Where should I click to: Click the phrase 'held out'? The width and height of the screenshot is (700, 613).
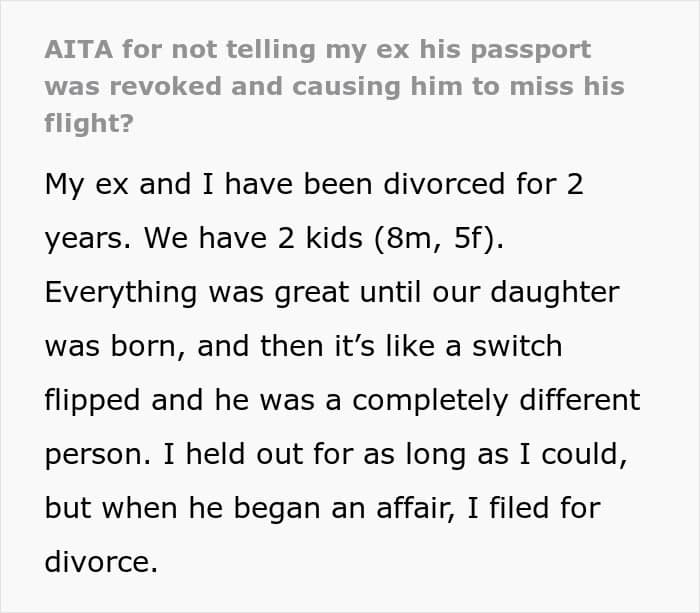(244, 454)
